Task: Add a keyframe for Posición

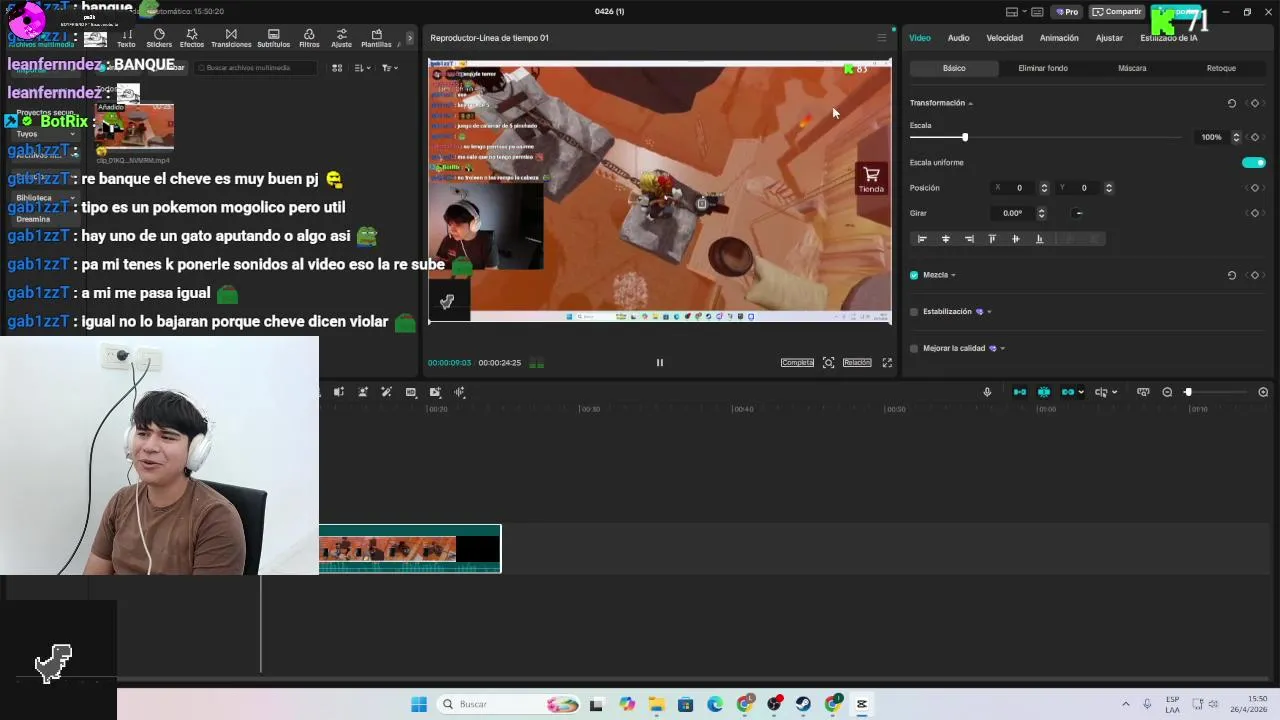Action: 1255,188
